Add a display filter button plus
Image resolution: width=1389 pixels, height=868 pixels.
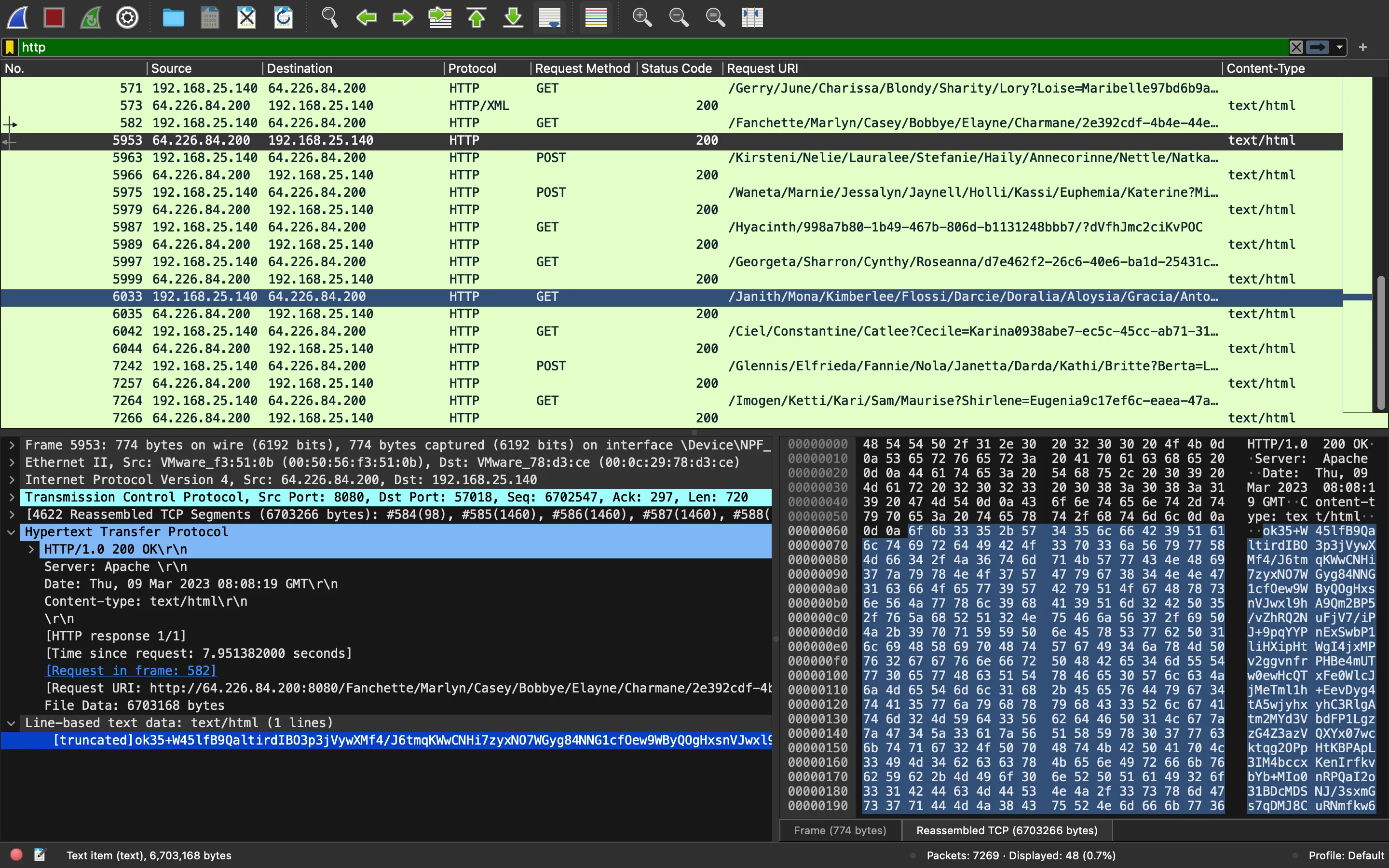1363,47
